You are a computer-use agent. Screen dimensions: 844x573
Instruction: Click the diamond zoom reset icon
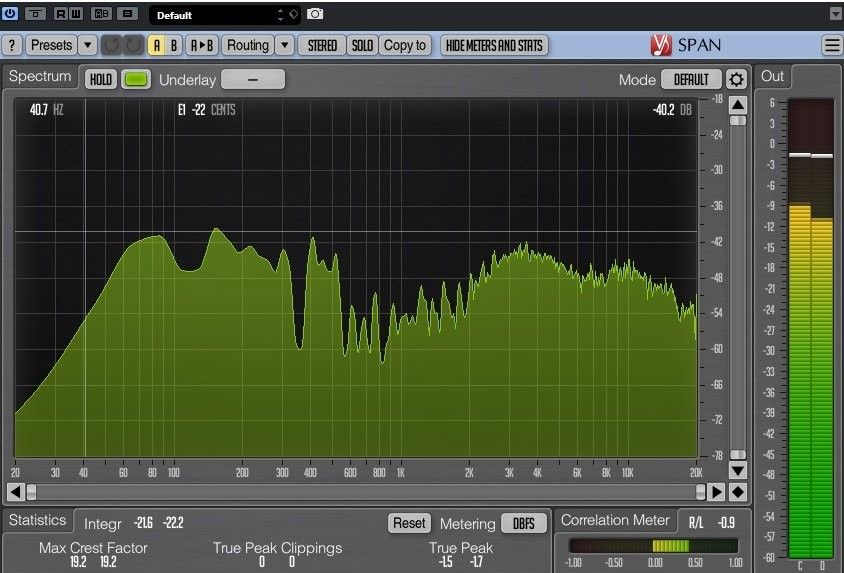click(738, 491)
